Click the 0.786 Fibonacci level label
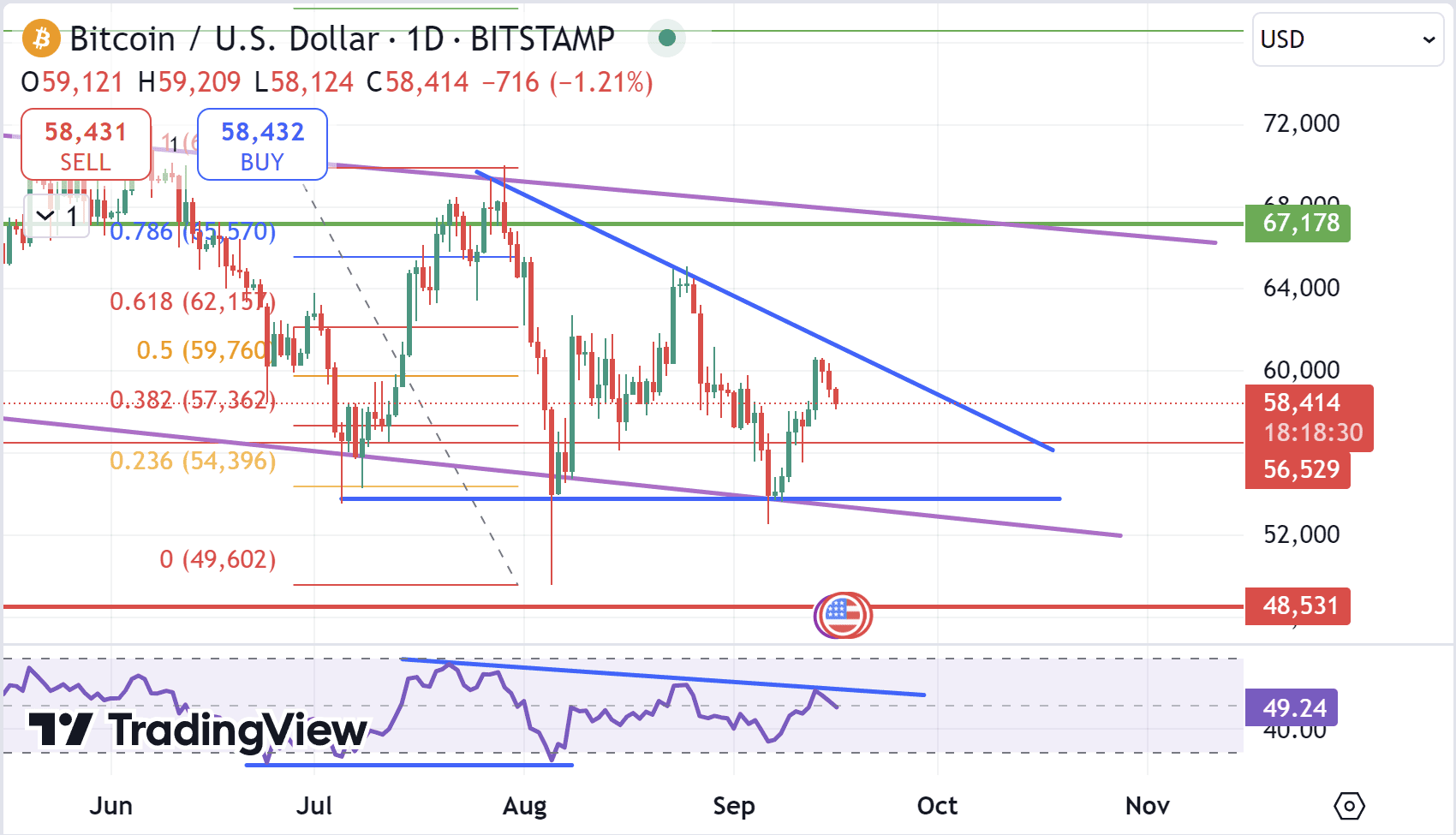This screenshot has width=1456, height=835. point(194,232)
